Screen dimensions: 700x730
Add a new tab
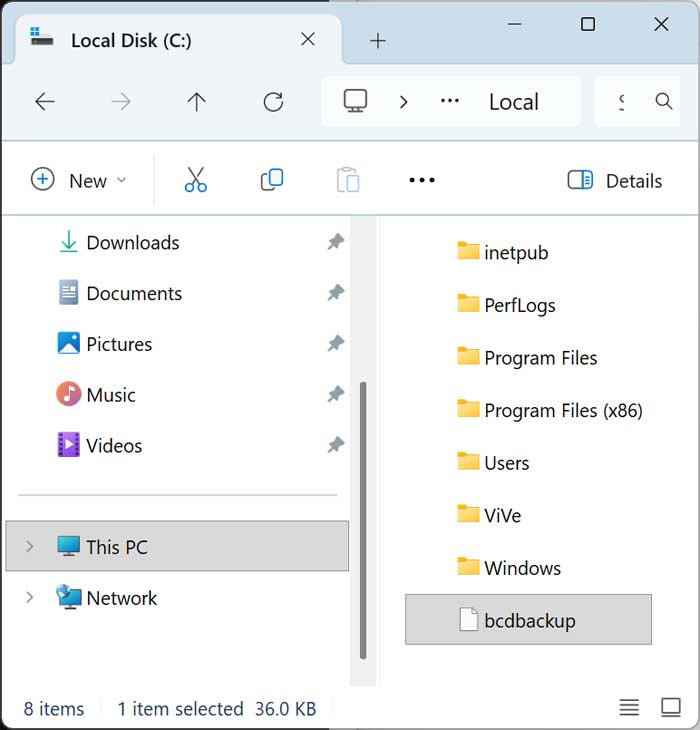[377, 41]
